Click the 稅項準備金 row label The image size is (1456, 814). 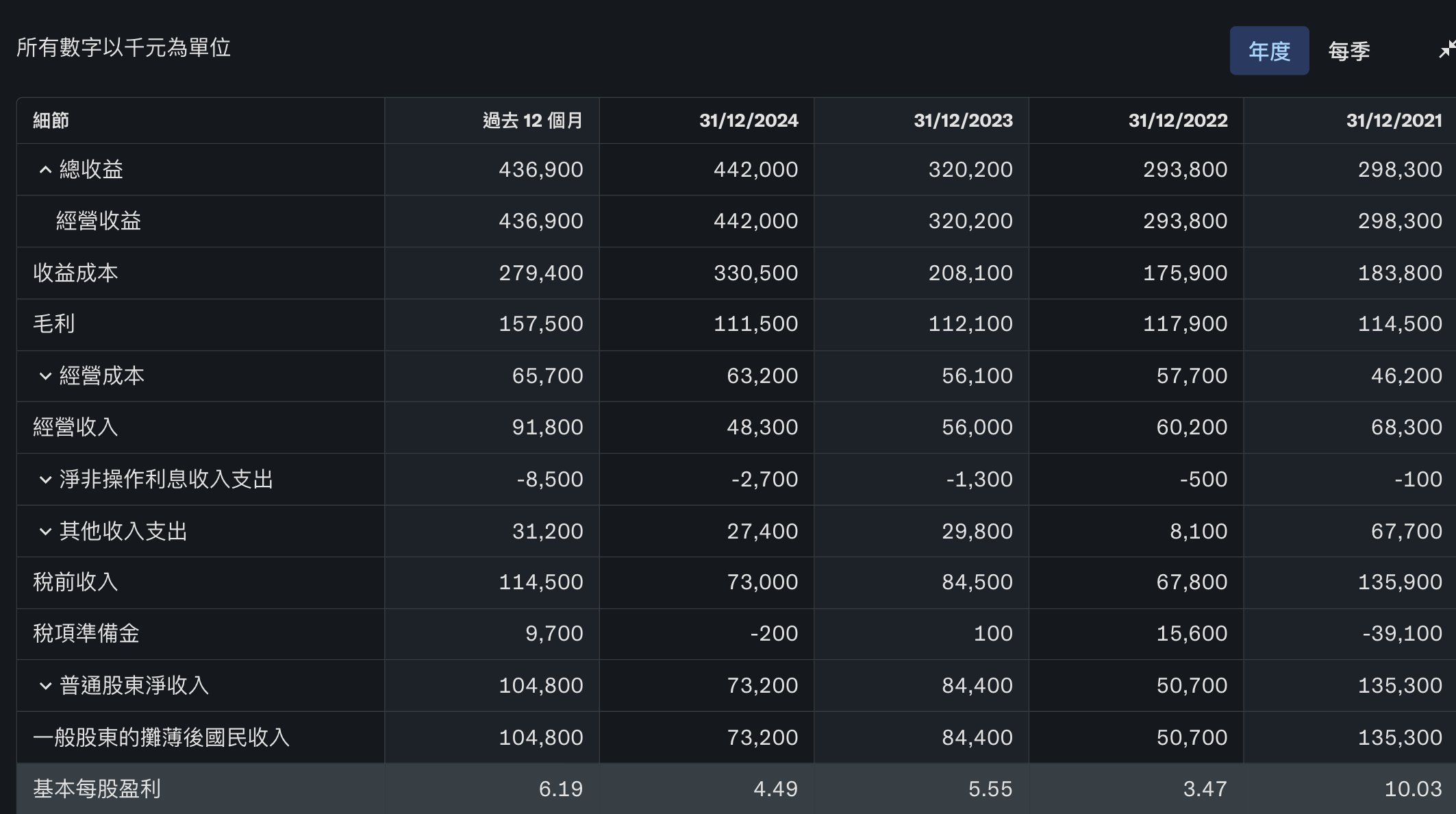pyautogui.click(x=86, y=633)
